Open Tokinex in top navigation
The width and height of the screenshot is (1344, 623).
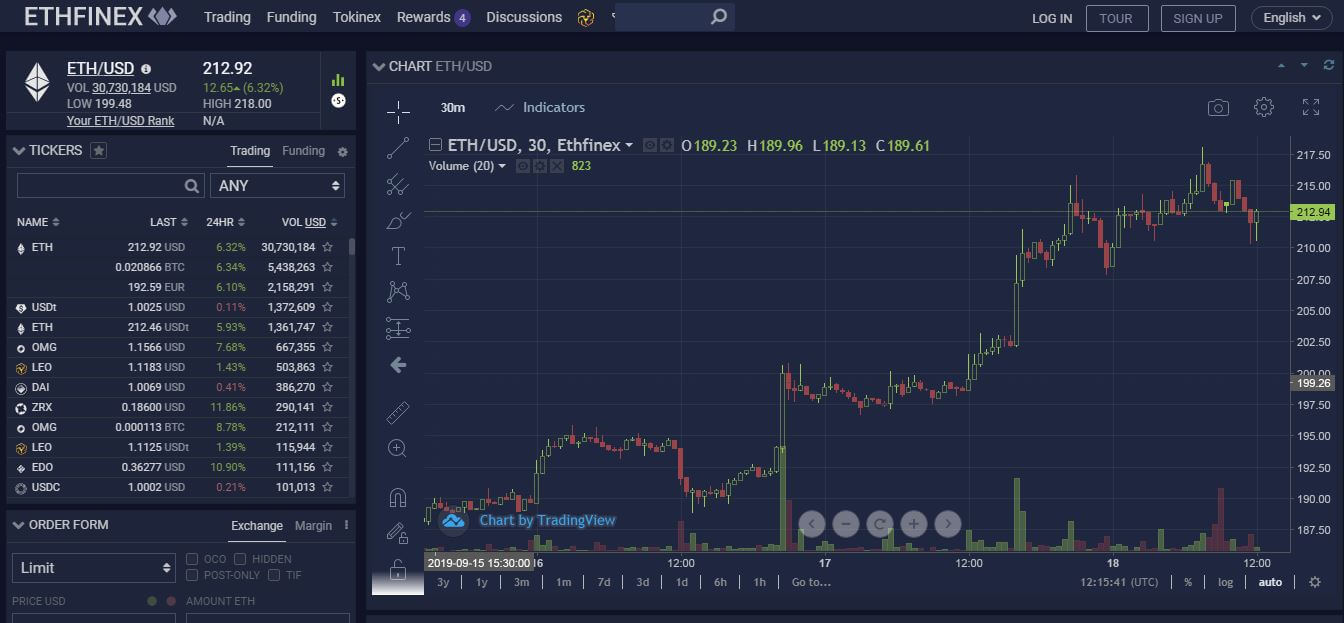coord(357,17)
